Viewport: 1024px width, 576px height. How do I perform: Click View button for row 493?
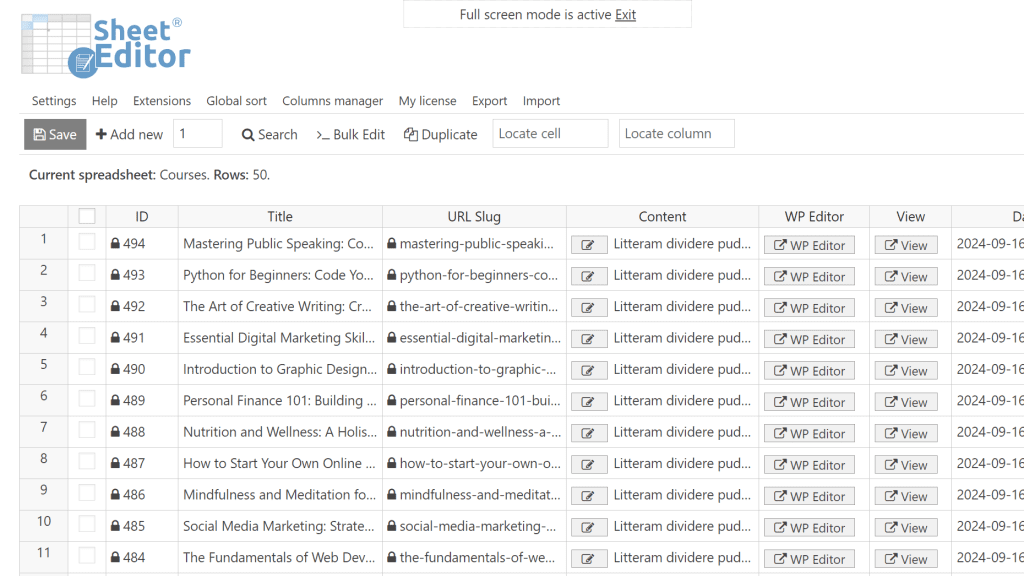(x=906, y=276)
